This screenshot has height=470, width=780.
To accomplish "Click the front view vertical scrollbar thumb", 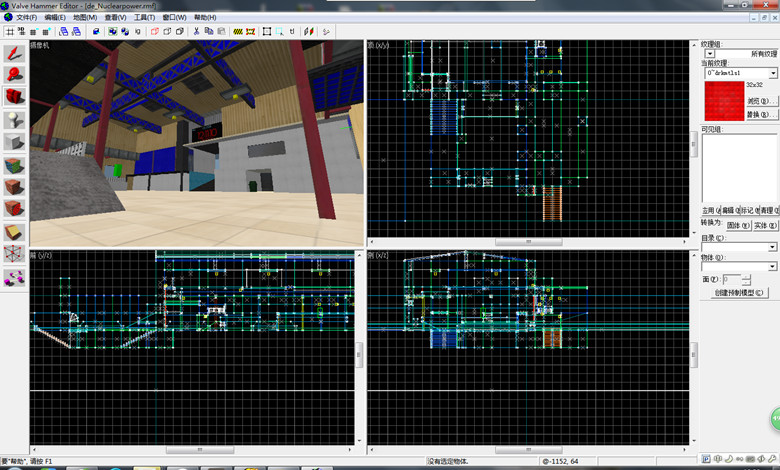I will coord(359,354).
